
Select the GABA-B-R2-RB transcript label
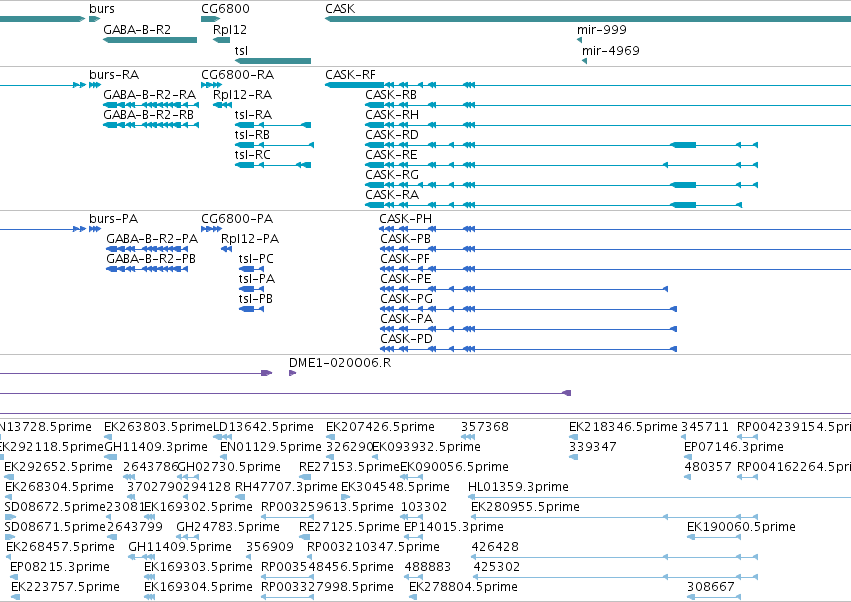[x=148, y=115]
